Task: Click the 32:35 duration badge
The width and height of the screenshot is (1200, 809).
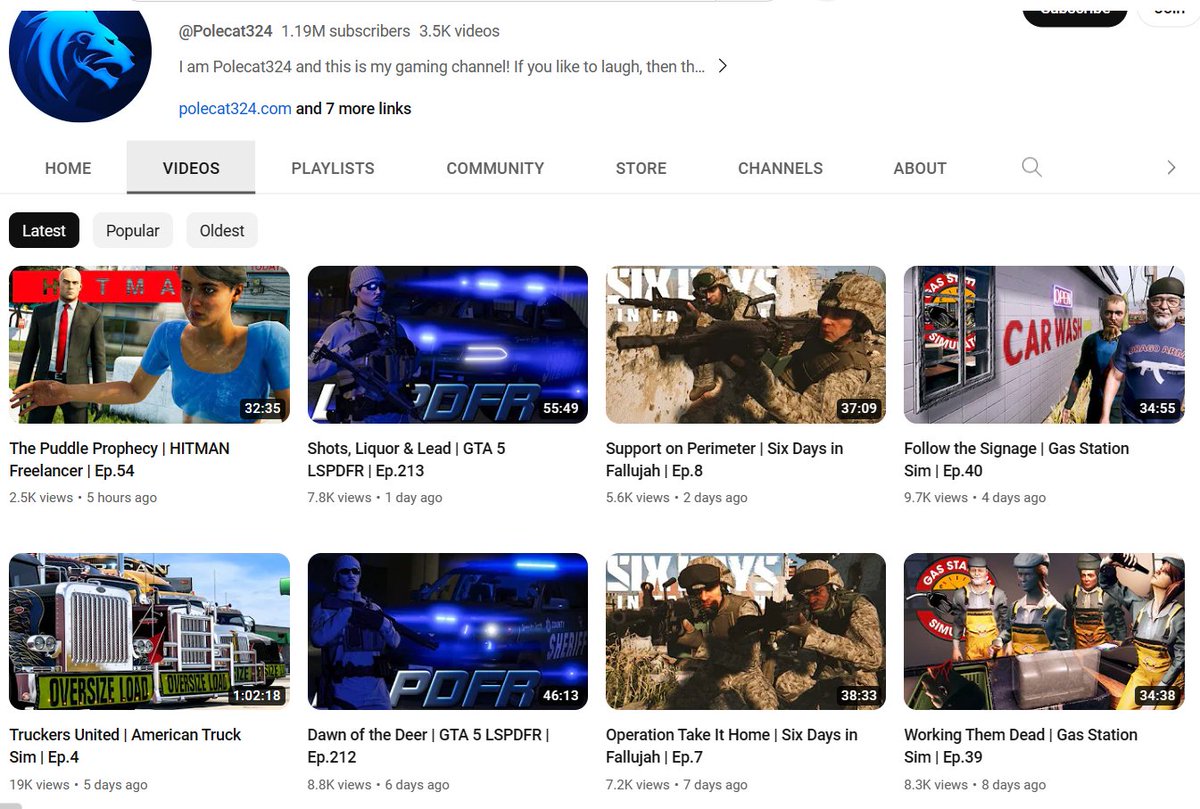Action: (262, 408)
